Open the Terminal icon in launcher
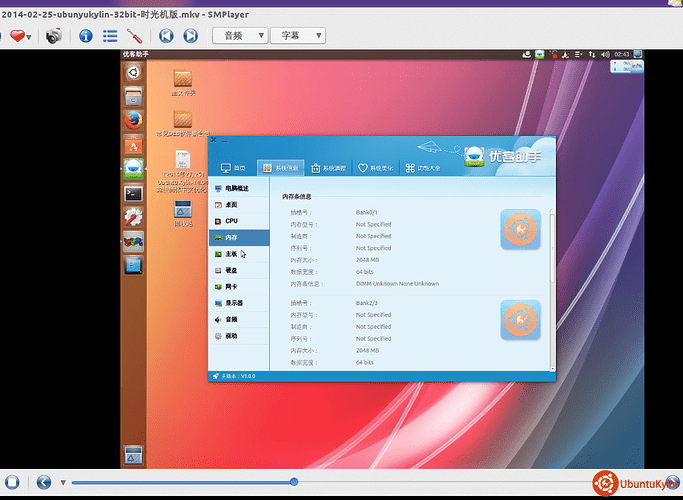 133,193
